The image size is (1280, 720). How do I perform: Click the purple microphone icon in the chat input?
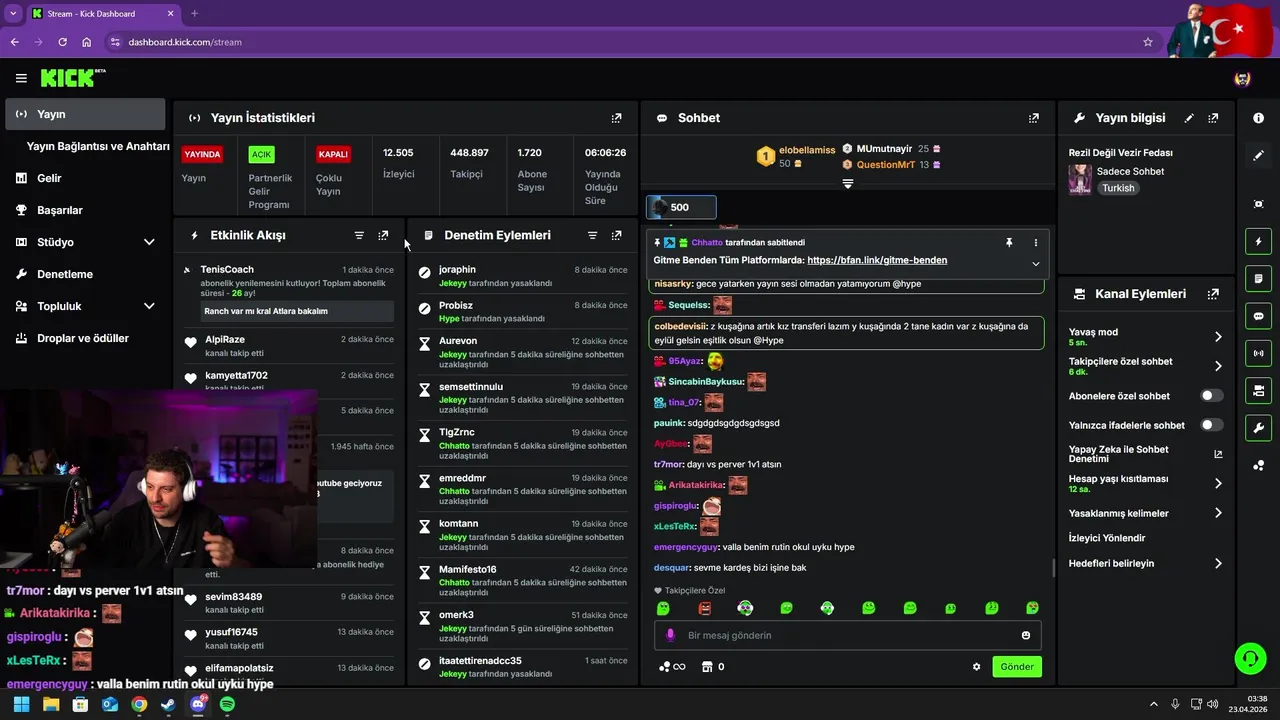670,635
